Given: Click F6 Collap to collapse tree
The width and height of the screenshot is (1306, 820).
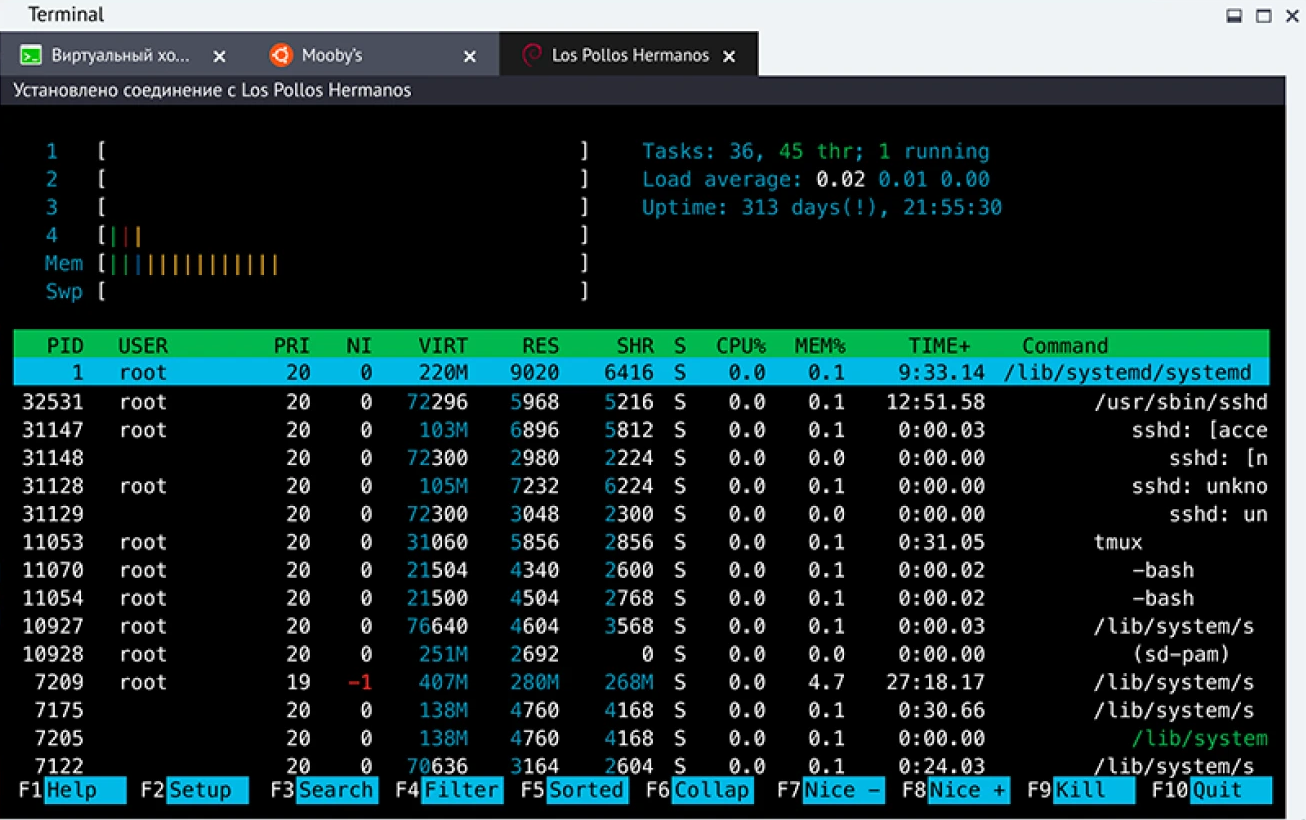Looking at the screenshot, I should [x=711, y=790].
